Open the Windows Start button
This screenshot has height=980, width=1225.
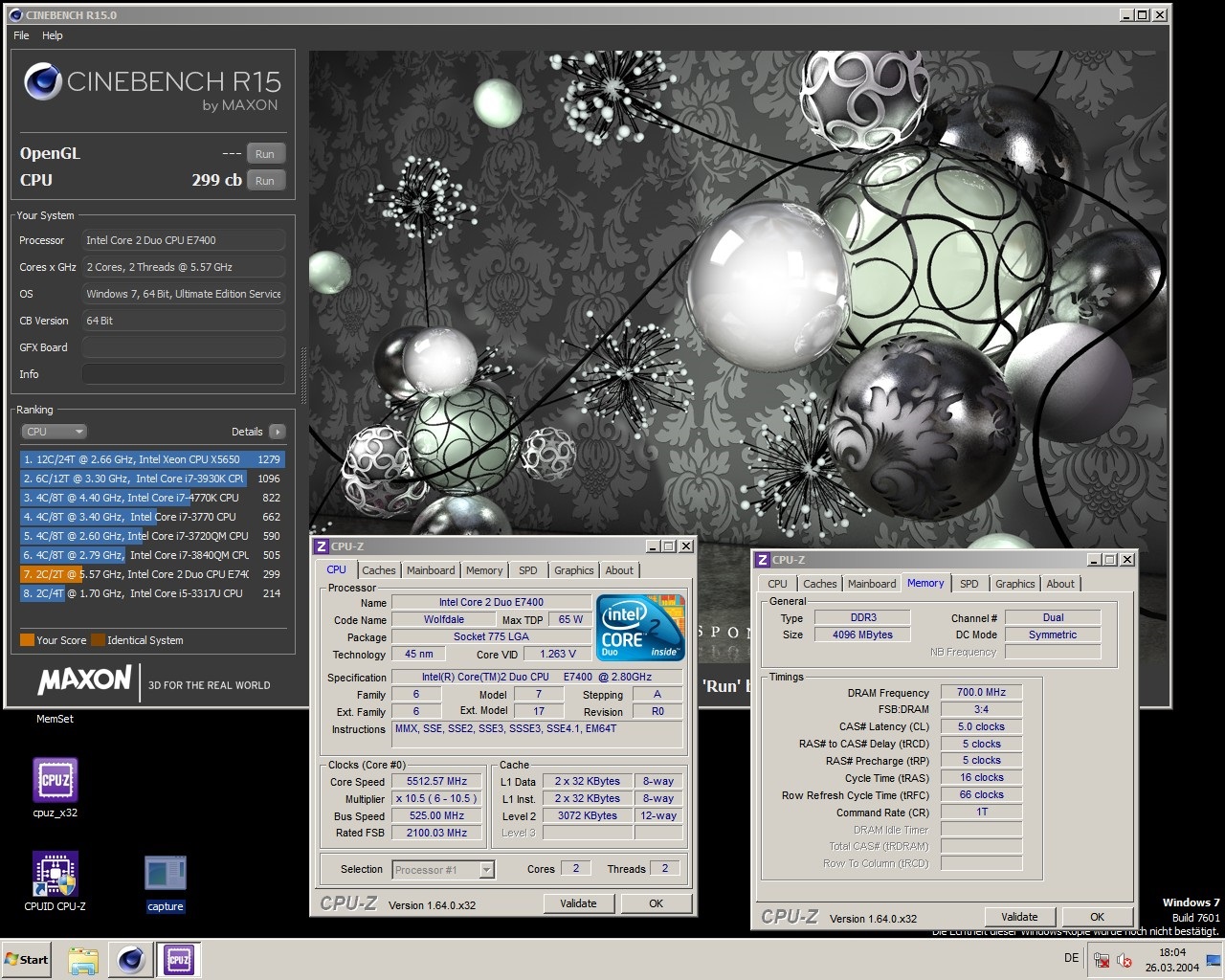pyautogui.click(x=26, y=959)
